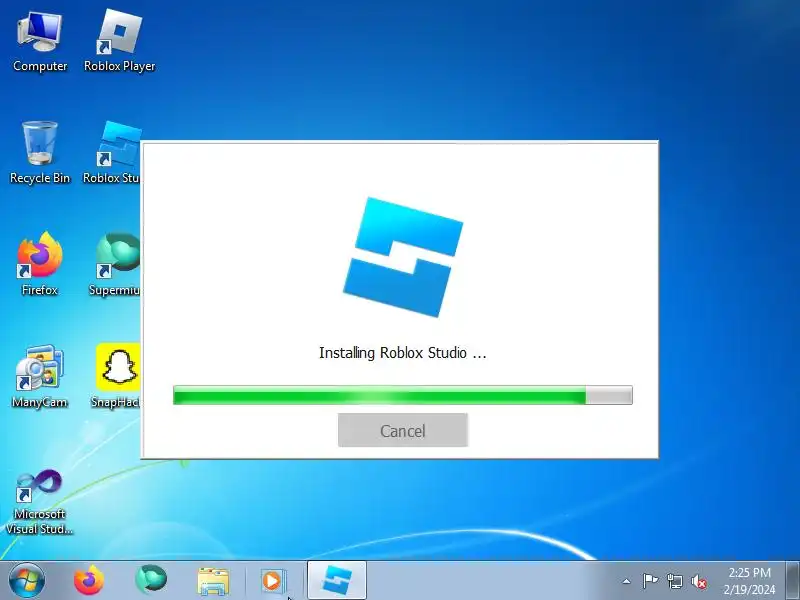Select the ManyCam desktop shortcut
The height and width of the screenshot is (600, 800).
(x=40, y=377)
